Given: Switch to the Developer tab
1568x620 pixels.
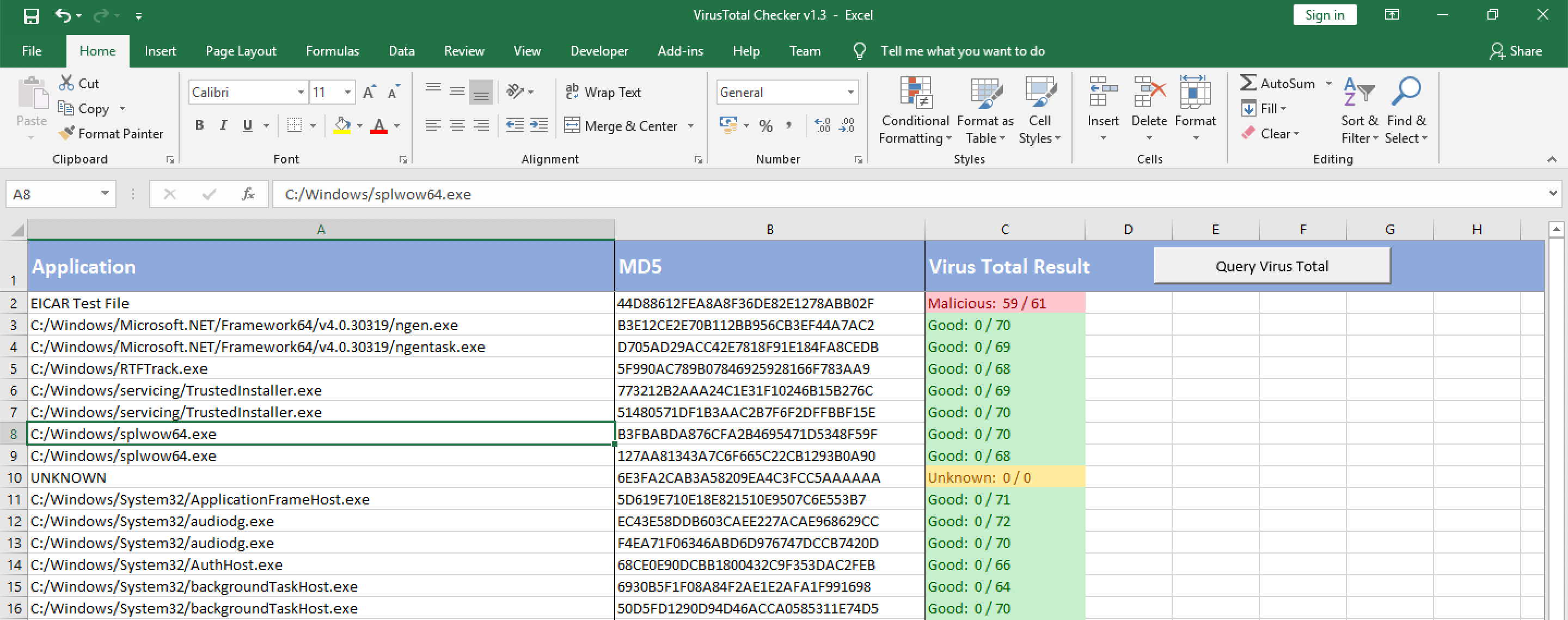Looking at the screenshot, I should point(599,51).
